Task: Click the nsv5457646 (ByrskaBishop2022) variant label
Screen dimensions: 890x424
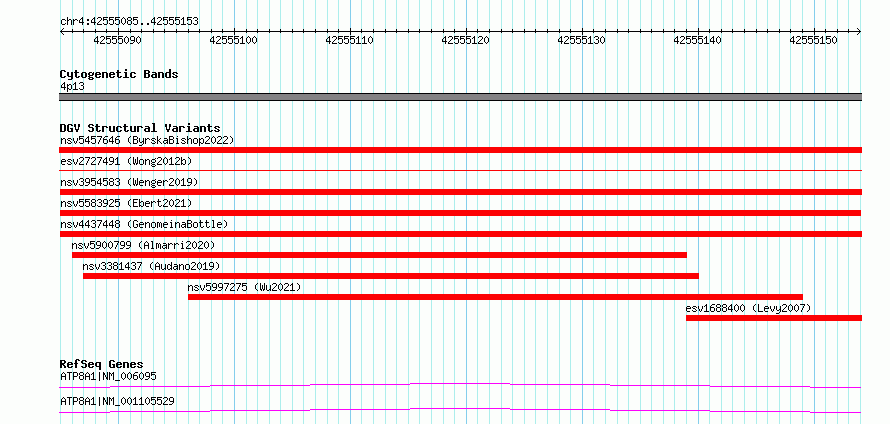Action: click(x=147, y=140)
